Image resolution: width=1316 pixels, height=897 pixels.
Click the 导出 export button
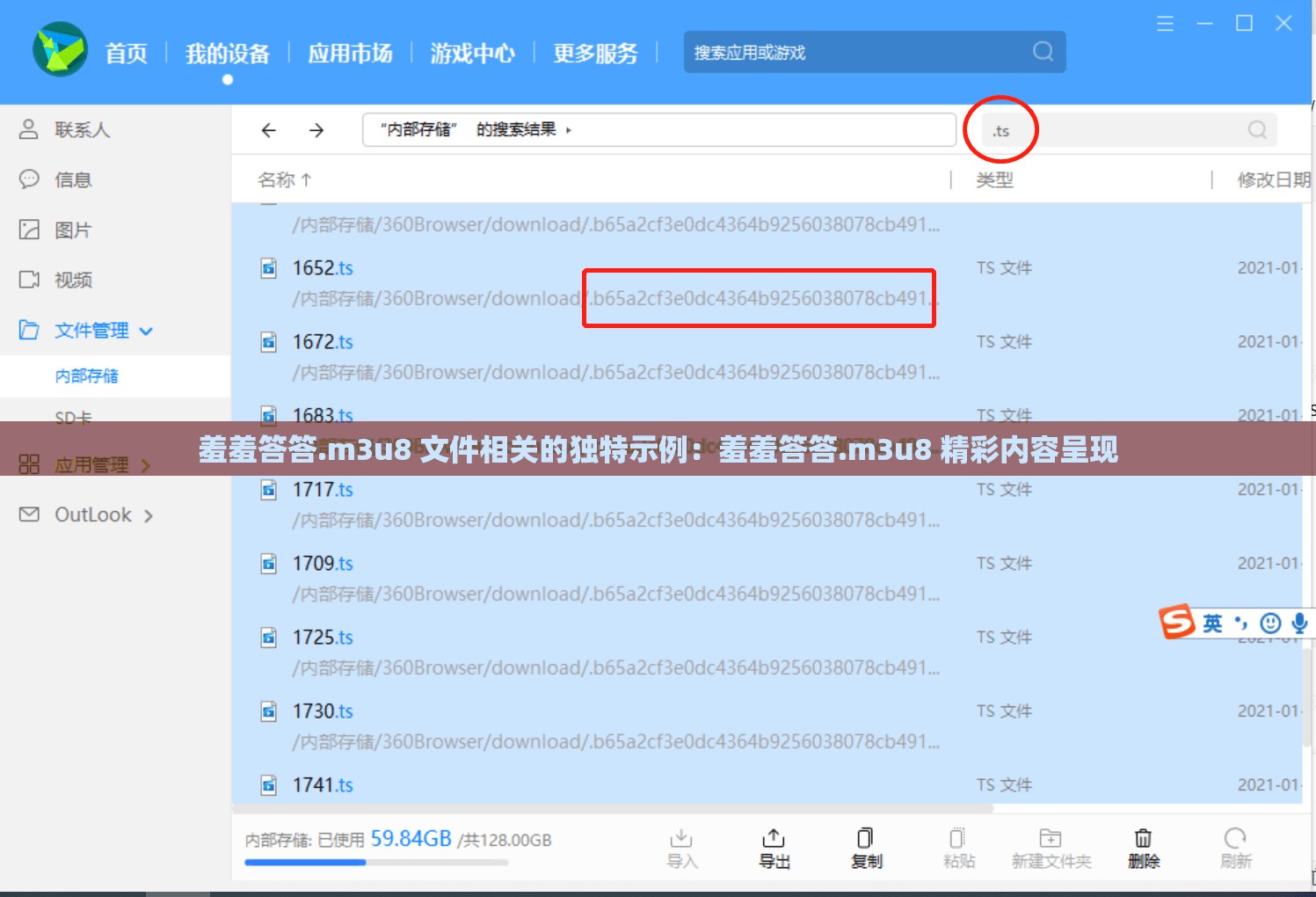coord(774,849)
